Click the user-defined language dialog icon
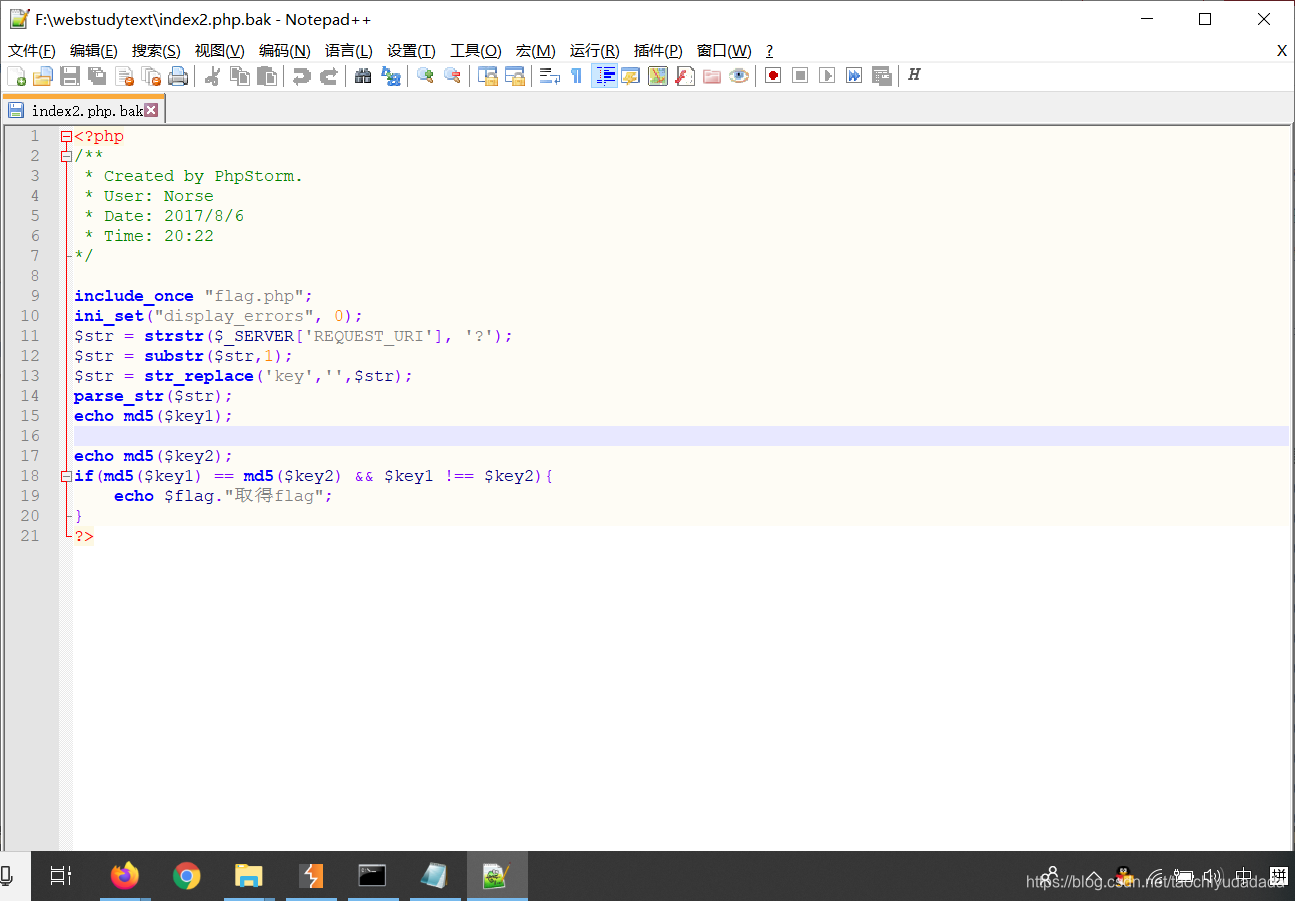Image resolution: width=1295 pixels, height=901 pixels. click(x=631, y=76)
